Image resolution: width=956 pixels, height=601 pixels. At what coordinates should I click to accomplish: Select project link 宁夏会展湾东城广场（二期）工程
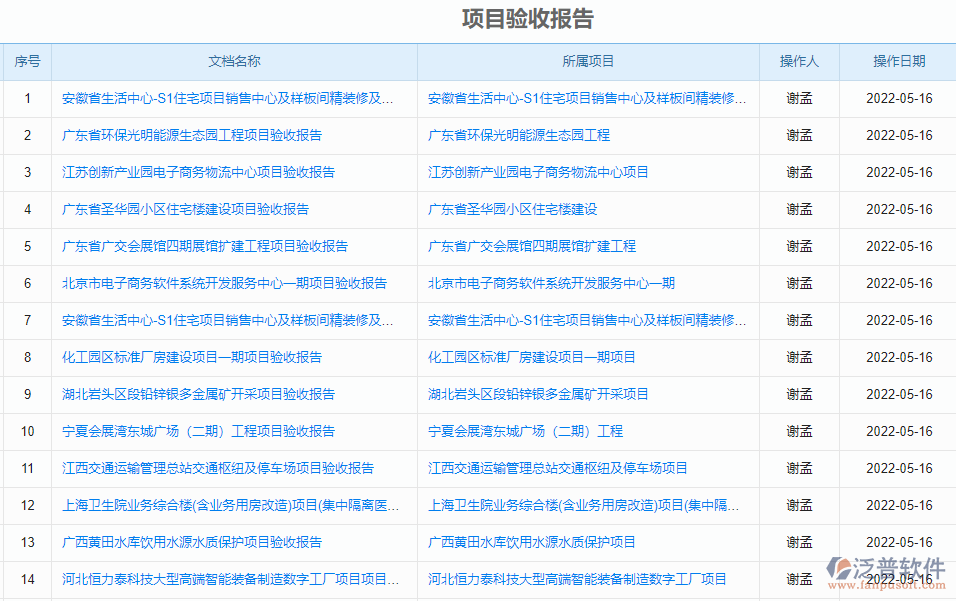[x=523, y=431]
